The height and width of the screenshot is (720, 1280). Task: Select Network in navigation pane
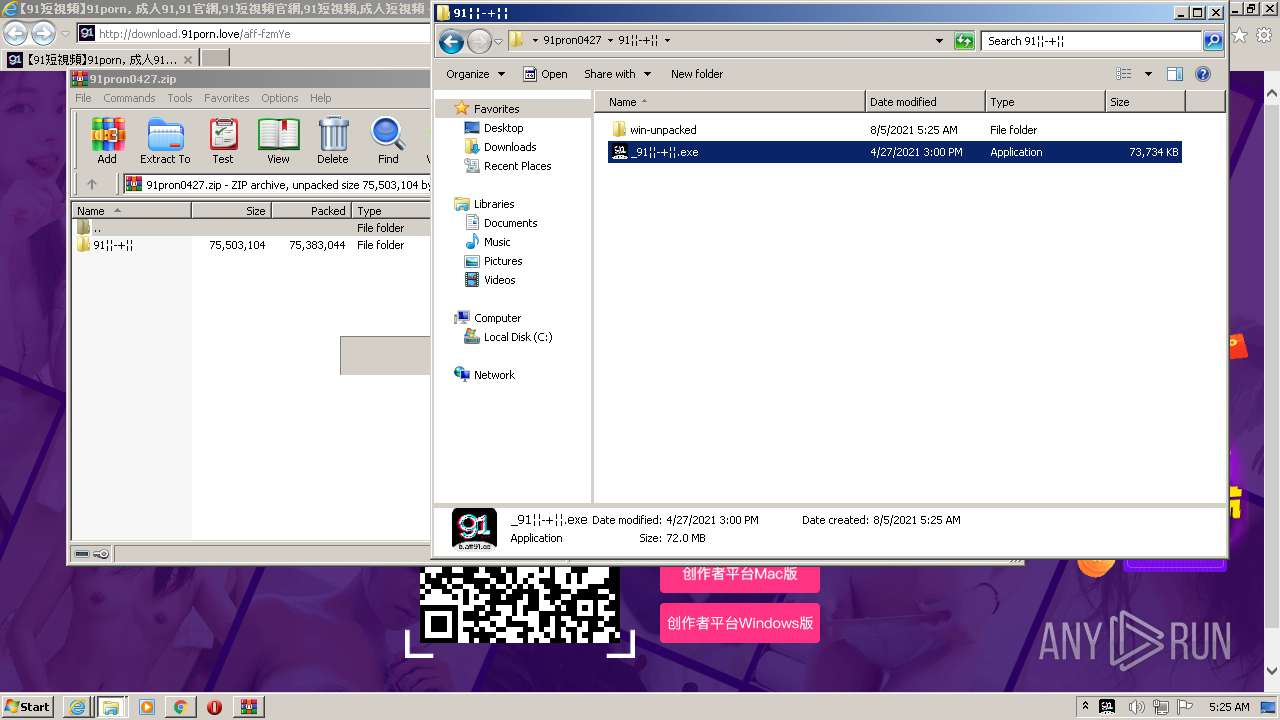click(494, 375)
